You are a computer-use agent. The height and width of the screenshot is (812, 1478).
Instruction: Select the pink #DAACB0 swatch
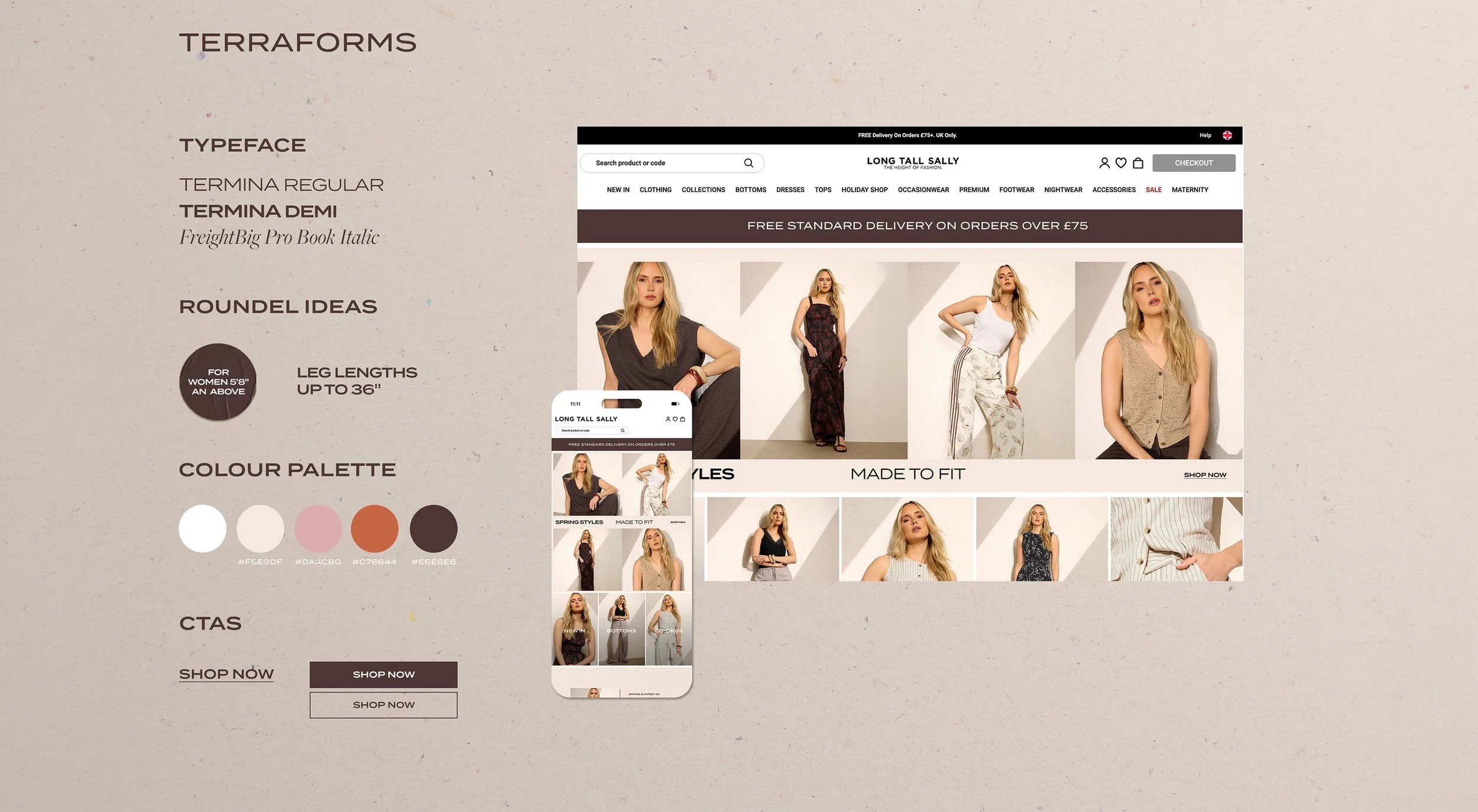point(318,528)
